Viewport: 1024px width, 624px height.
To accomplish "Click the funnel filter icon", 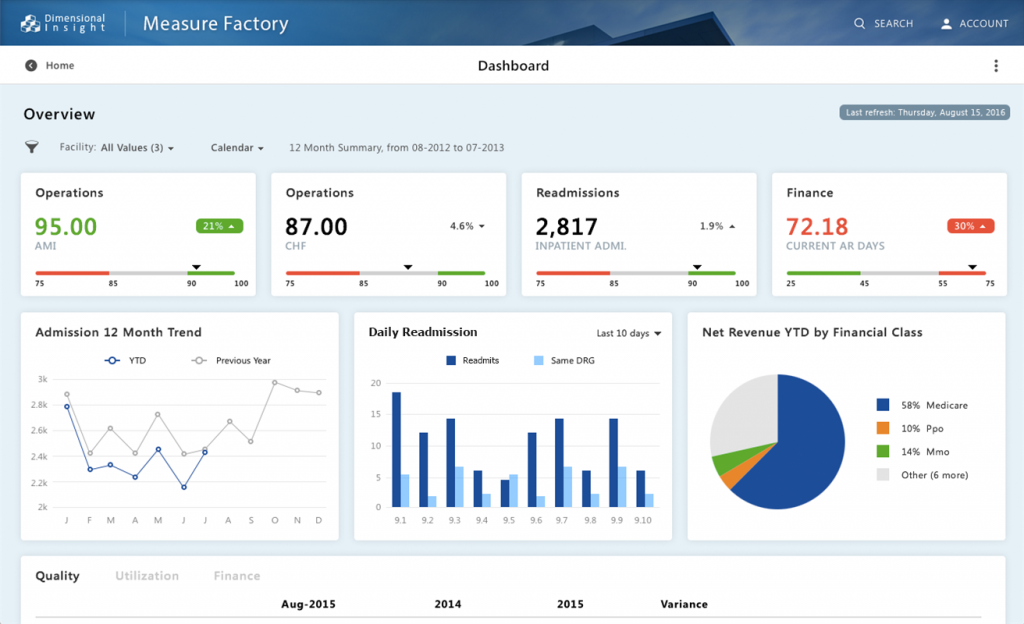I will [32, 148].
